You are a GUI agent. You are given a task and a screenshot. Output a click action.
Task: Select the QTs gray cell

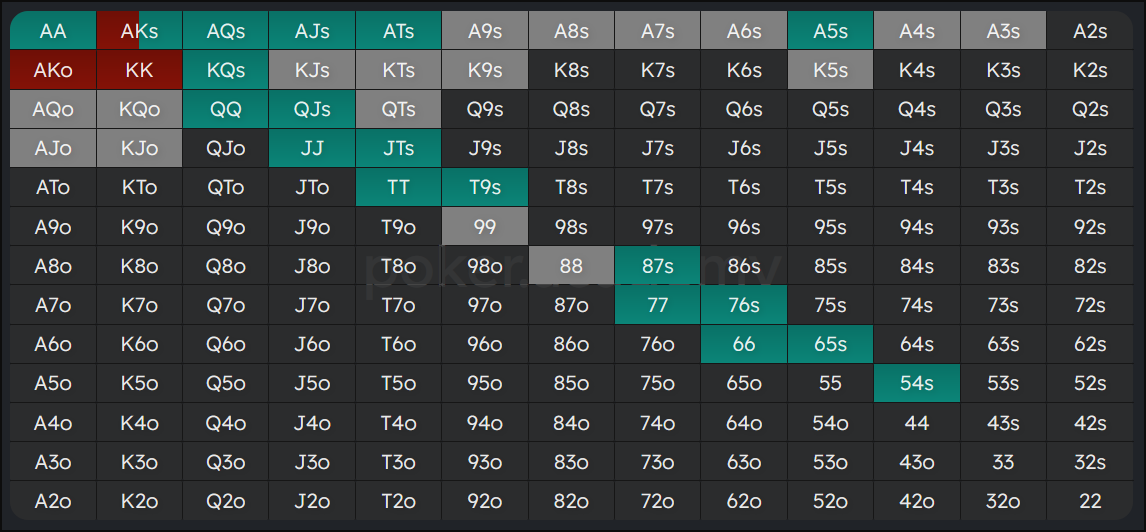(398, 110)
